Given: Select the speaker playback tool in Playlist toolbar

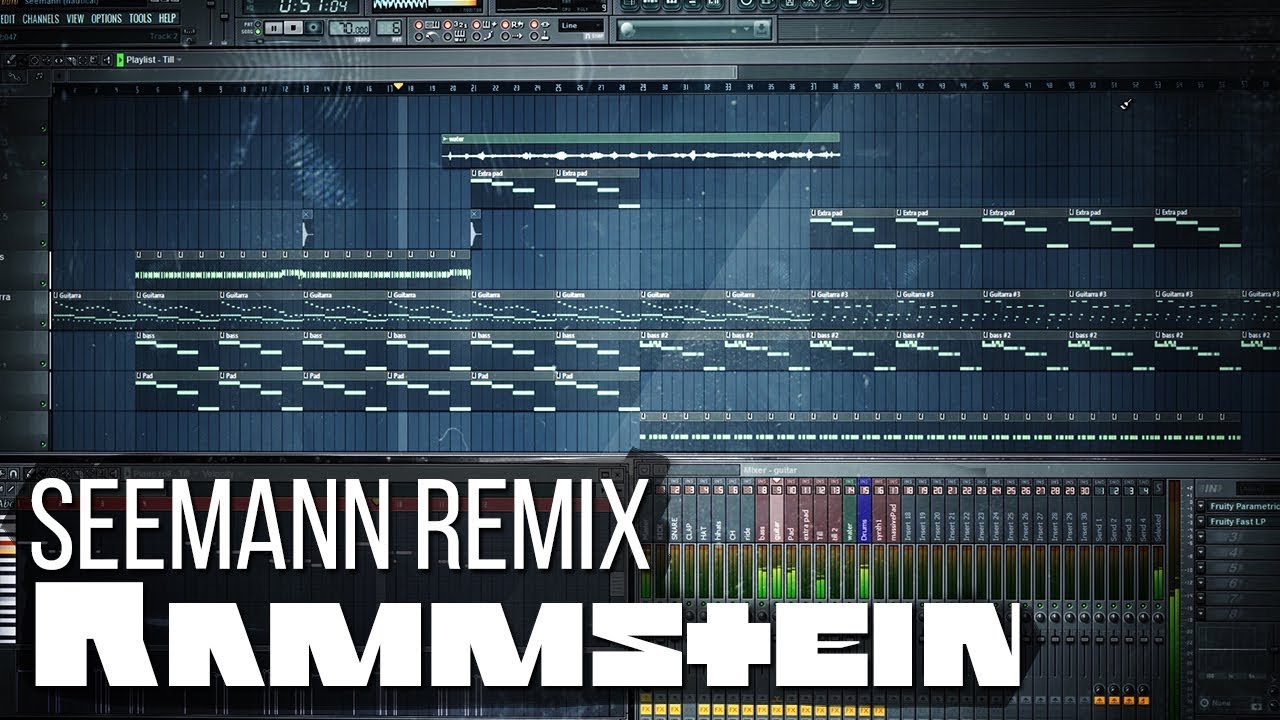Looking at the screenshot, I should coord(106,60).
